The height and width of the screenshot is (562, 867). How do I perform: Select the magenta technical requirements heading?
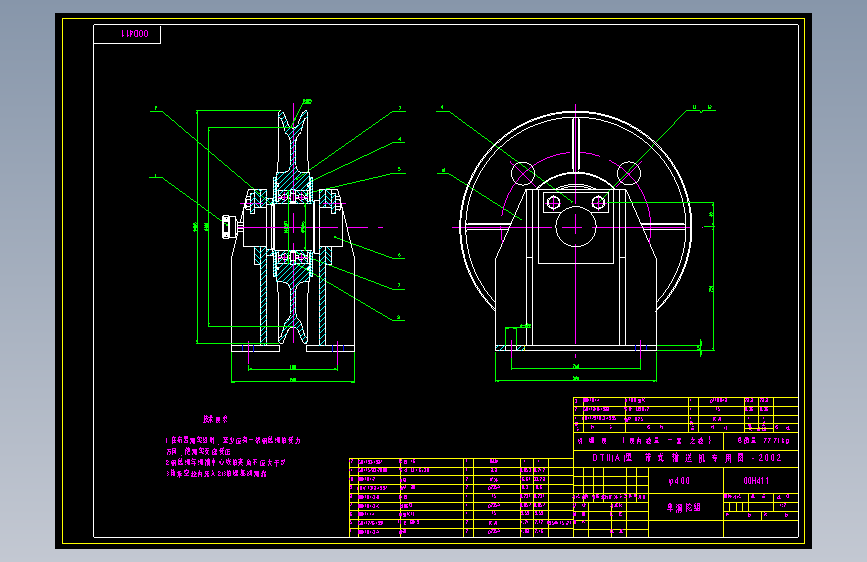coord(215,419)
